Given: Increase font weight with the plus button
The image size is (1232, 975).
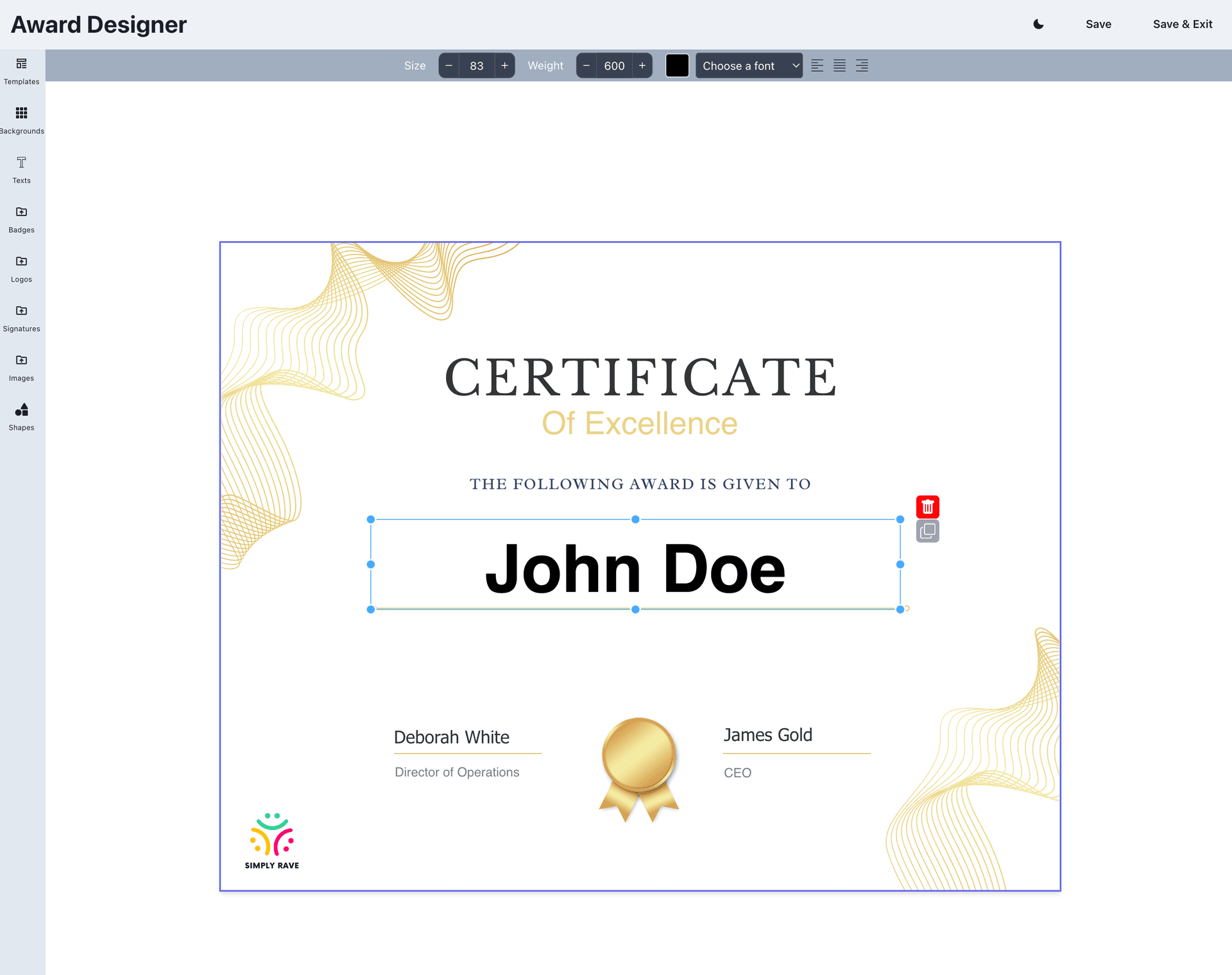Looking at the screenshot, I should pos(642,65).
